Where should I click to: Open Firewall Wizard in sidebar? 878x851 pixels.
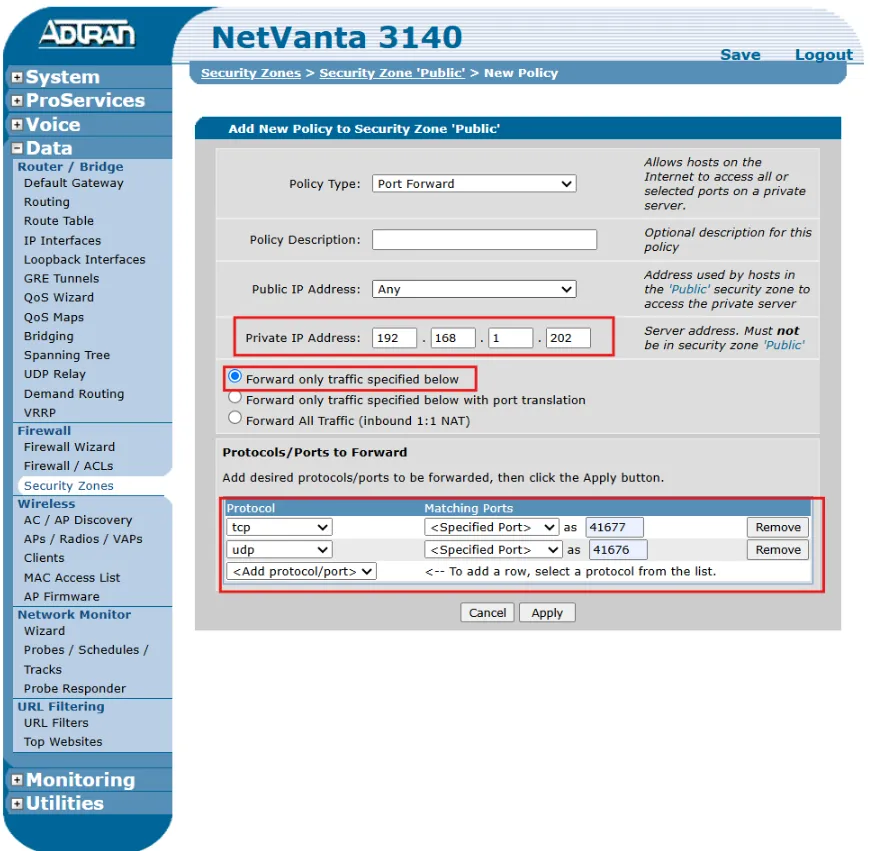(x=69, y=447)
